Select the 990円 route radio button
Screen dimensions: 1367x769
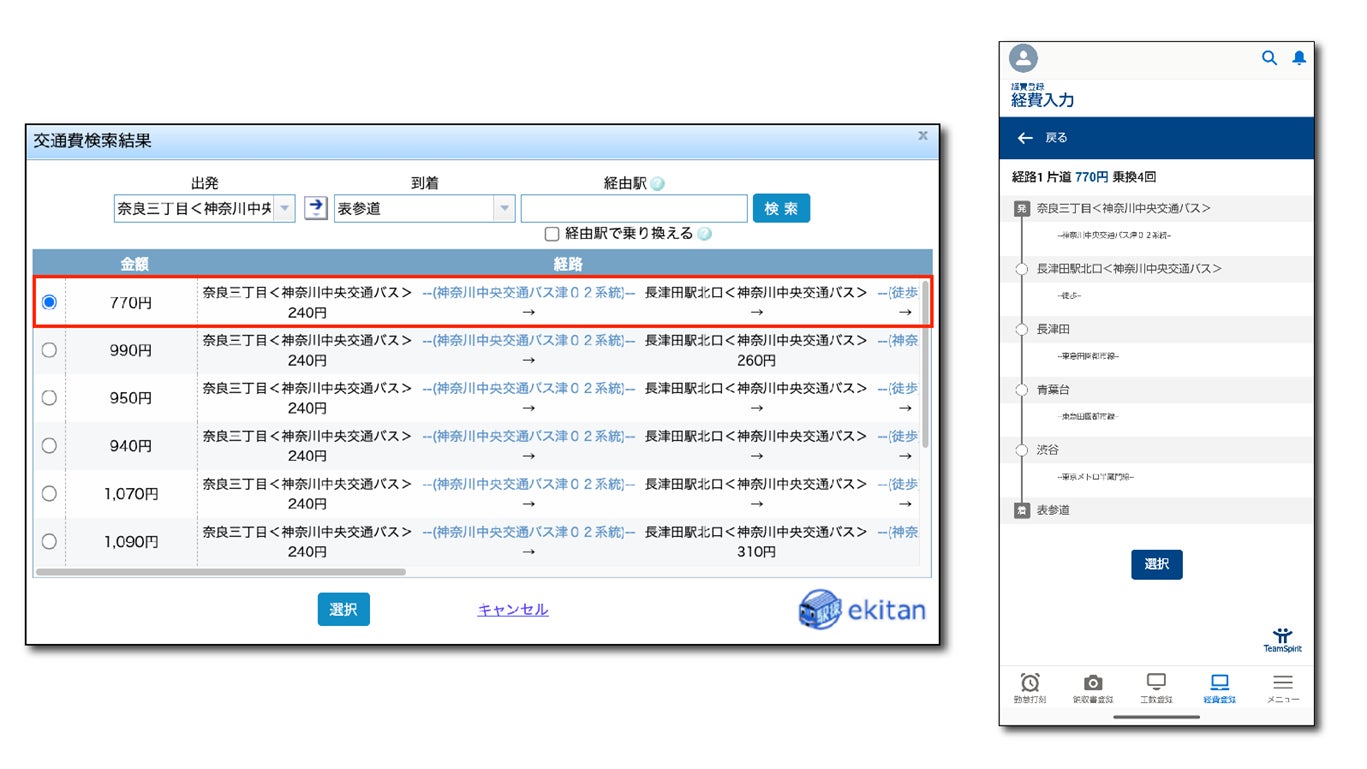[x=49, y=350]
